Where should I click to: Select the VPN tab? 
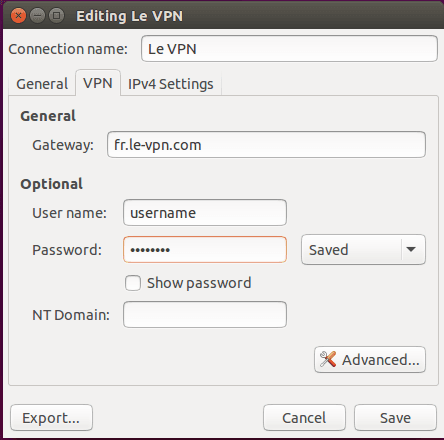tap(98, 83)
